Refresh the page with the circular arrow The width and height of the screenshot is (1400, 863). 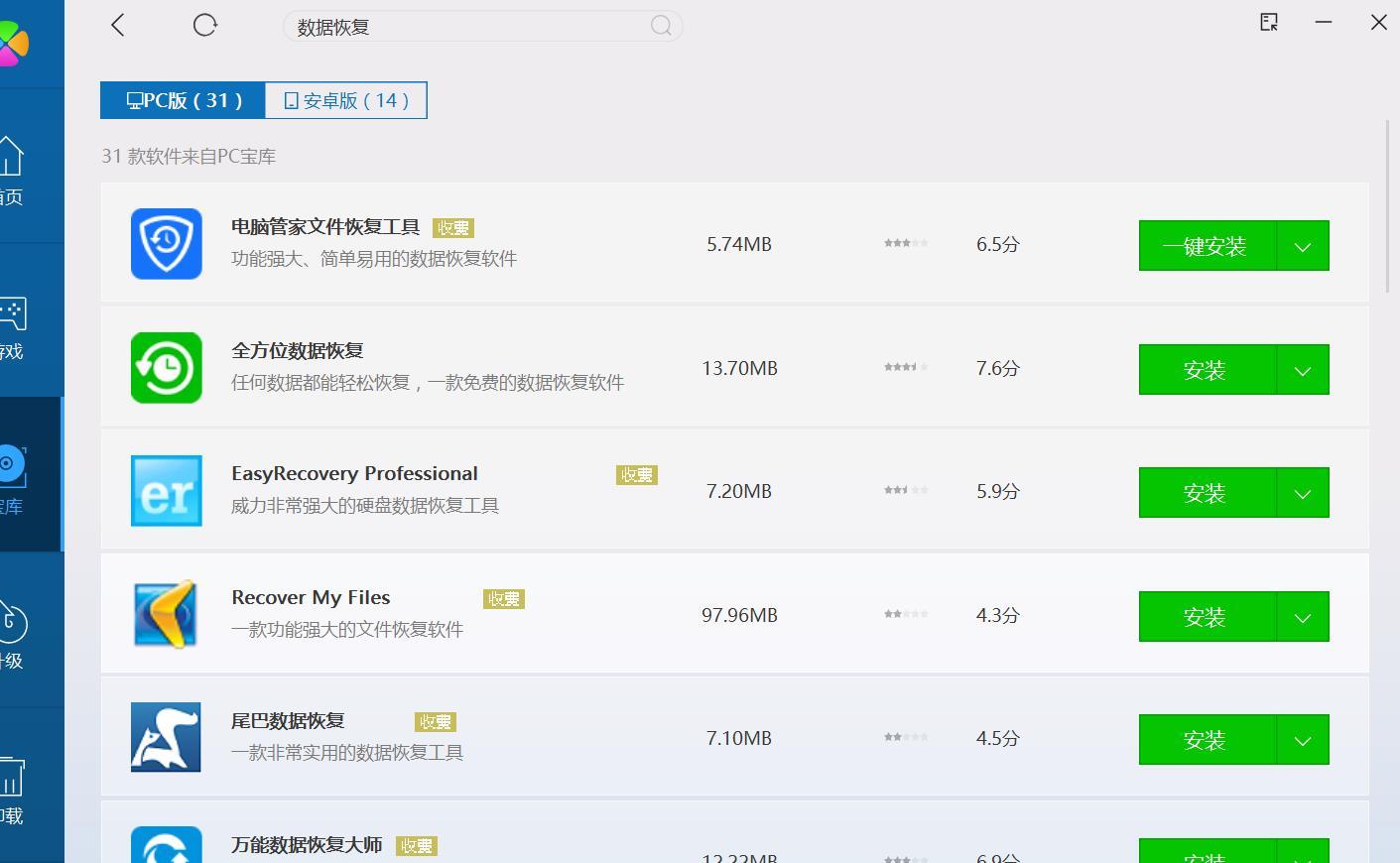(205, 25)
